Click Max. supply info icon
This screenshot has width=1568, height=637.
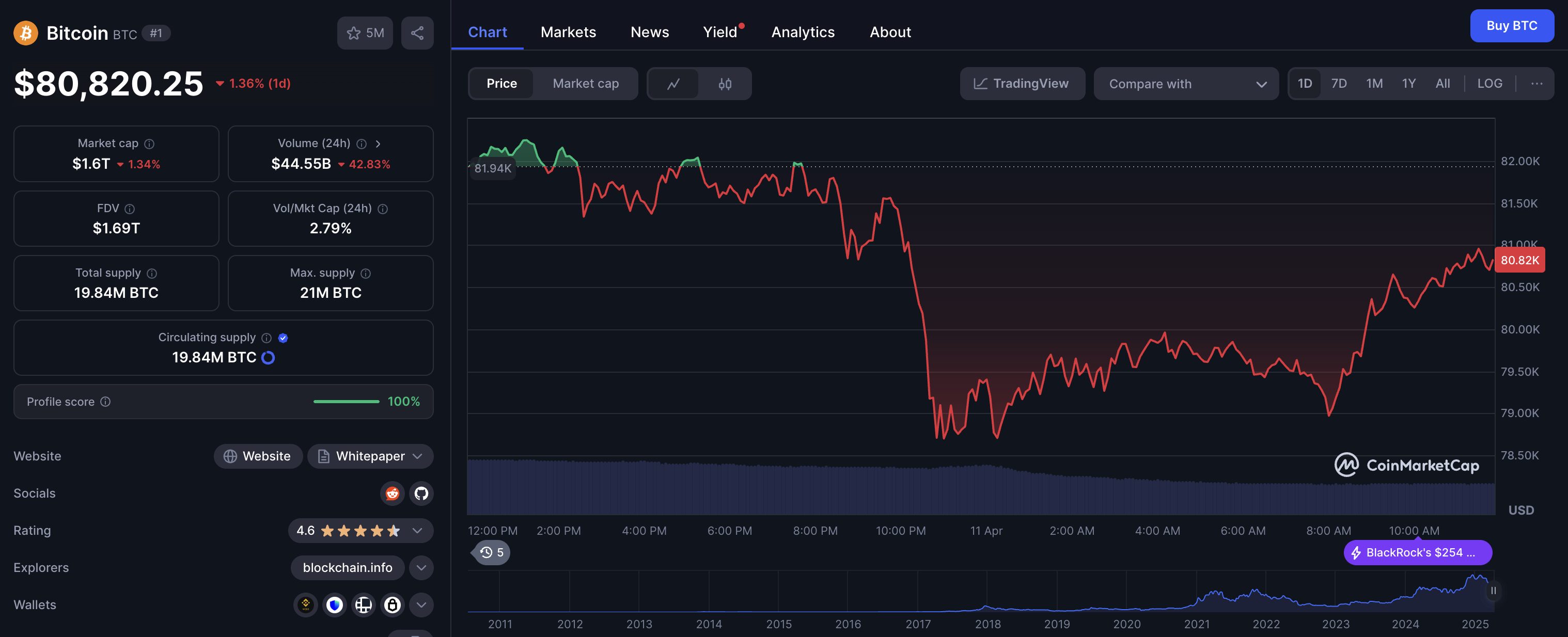coord(366,273)
